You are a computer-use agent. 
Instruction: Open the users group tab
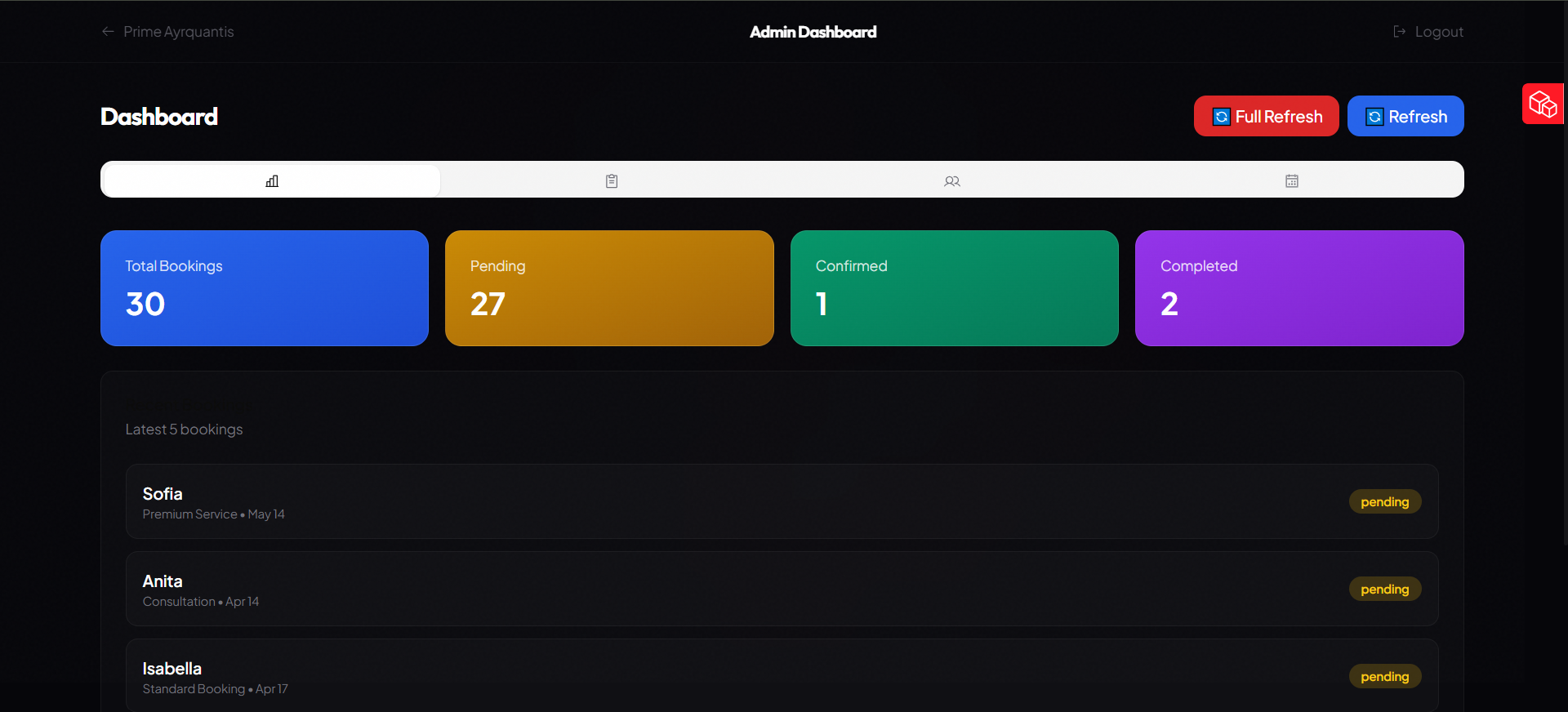(x=951, y=180)
